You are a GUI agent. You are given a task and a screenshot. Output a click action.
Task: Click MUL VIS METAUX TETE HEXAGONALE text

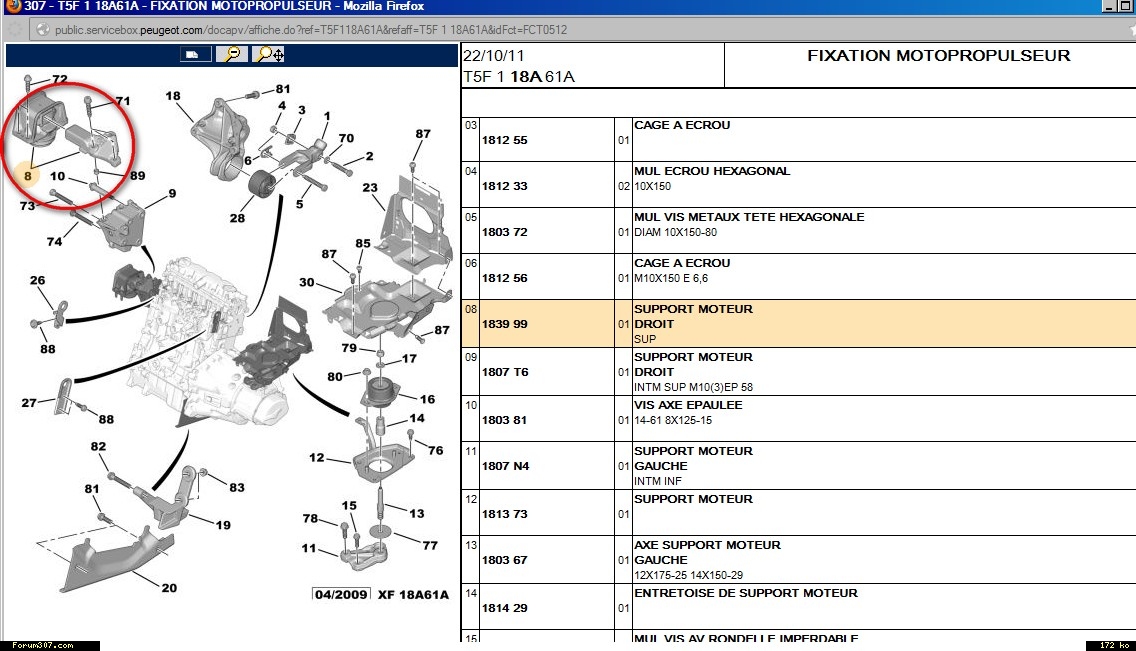click(749, 217)
